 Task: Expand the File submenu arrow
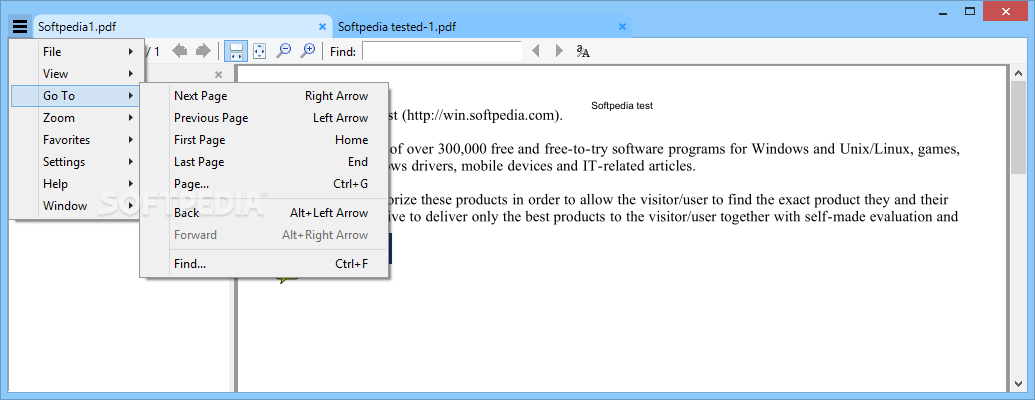[x=132, y=51]
